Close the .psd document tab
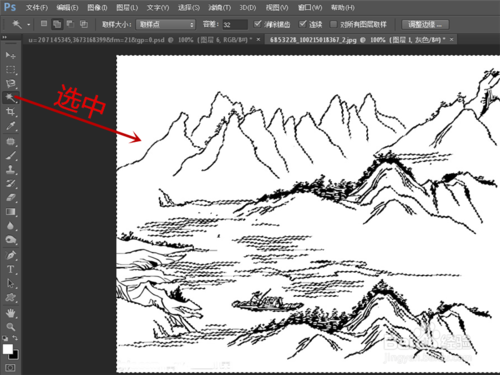Image resolution: width=500 pixels, height=375 pixels. click(258, 40)
